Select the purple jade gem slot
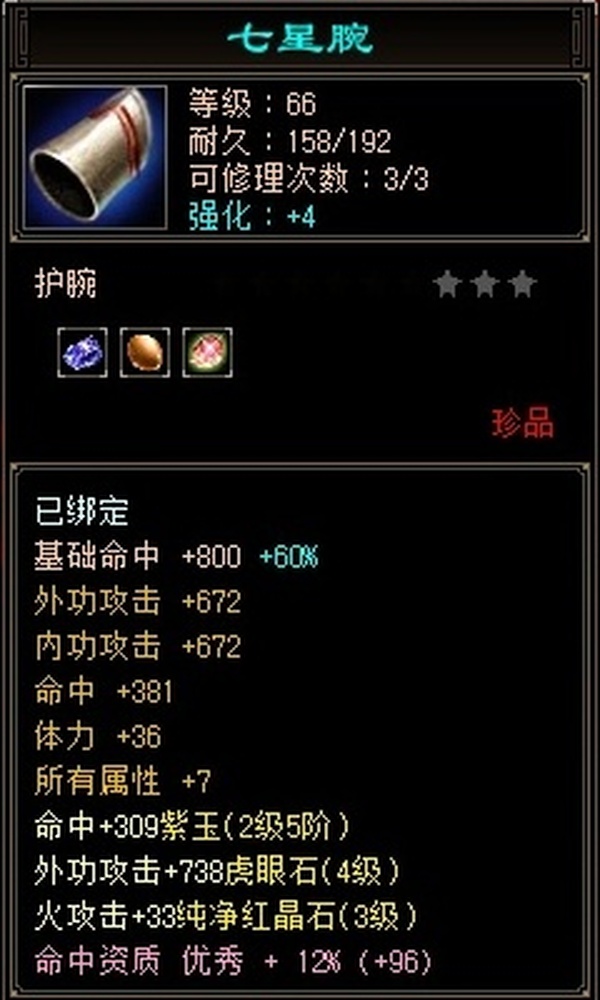The width and height of the screenshot is (600, 1000). [82, 352]
